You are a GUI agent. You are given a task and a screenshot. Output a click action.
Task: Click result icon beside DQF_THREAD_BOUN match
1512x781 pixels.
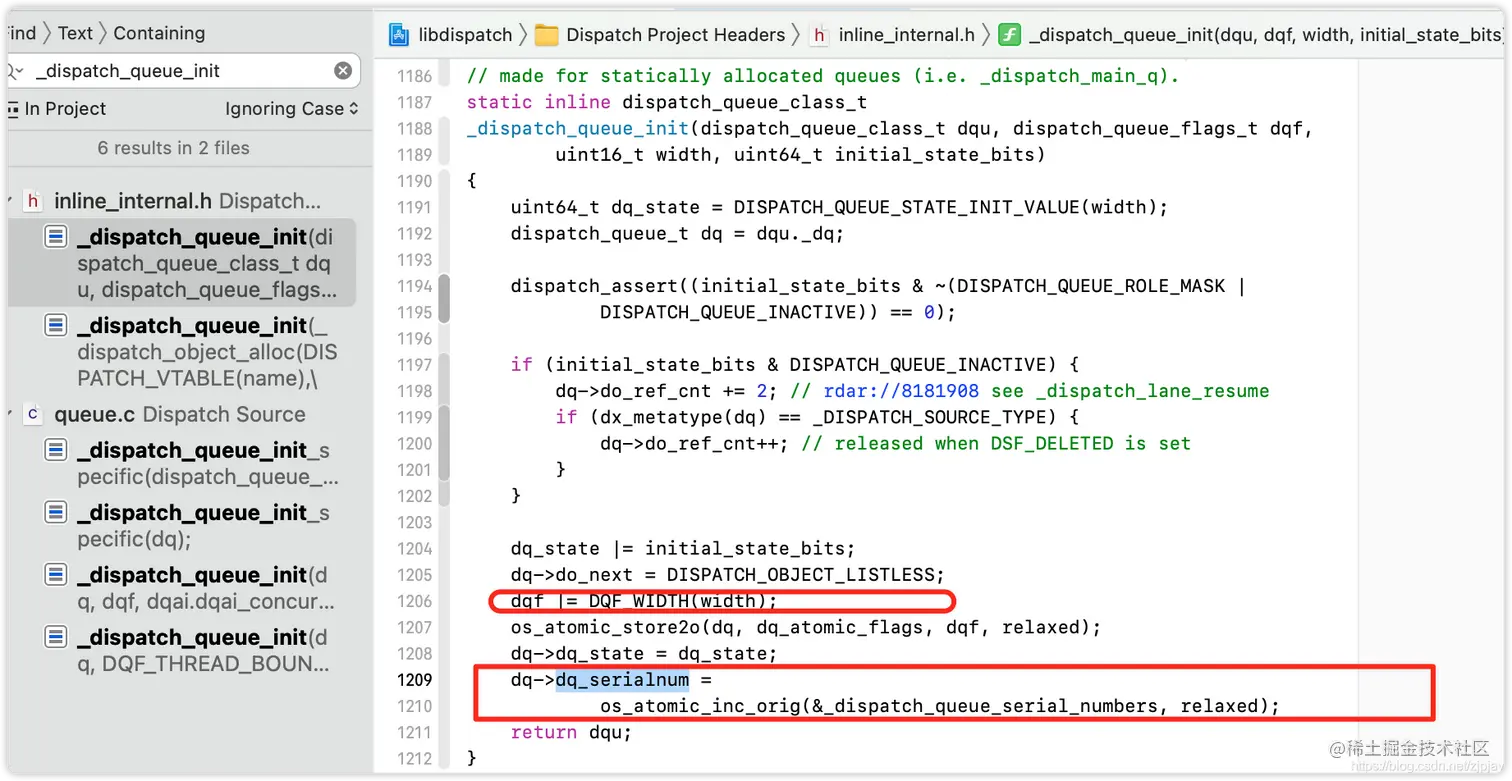click(56, 638)
